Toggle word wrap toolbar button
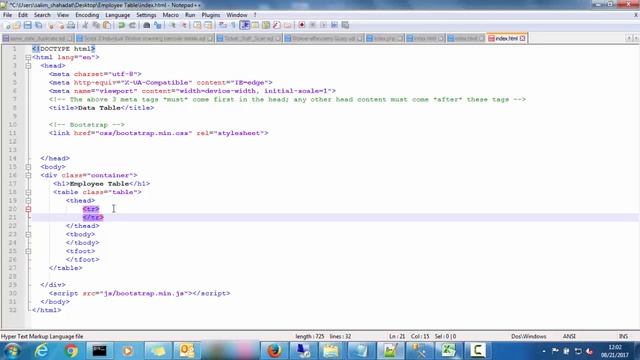Screen dimensions: 640x360 [222, 25]
